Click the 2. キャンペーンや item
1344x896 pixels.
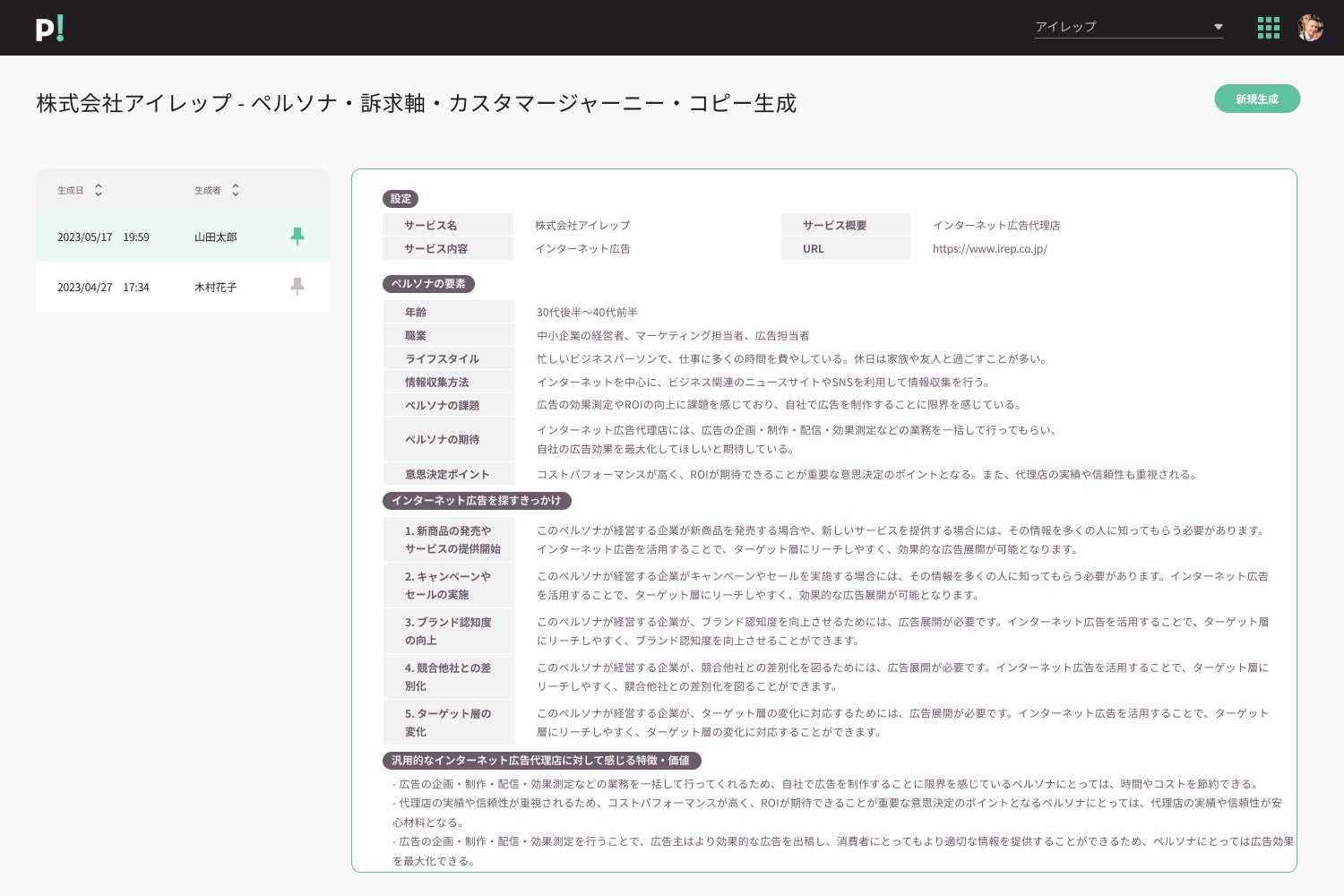point(449,585)
